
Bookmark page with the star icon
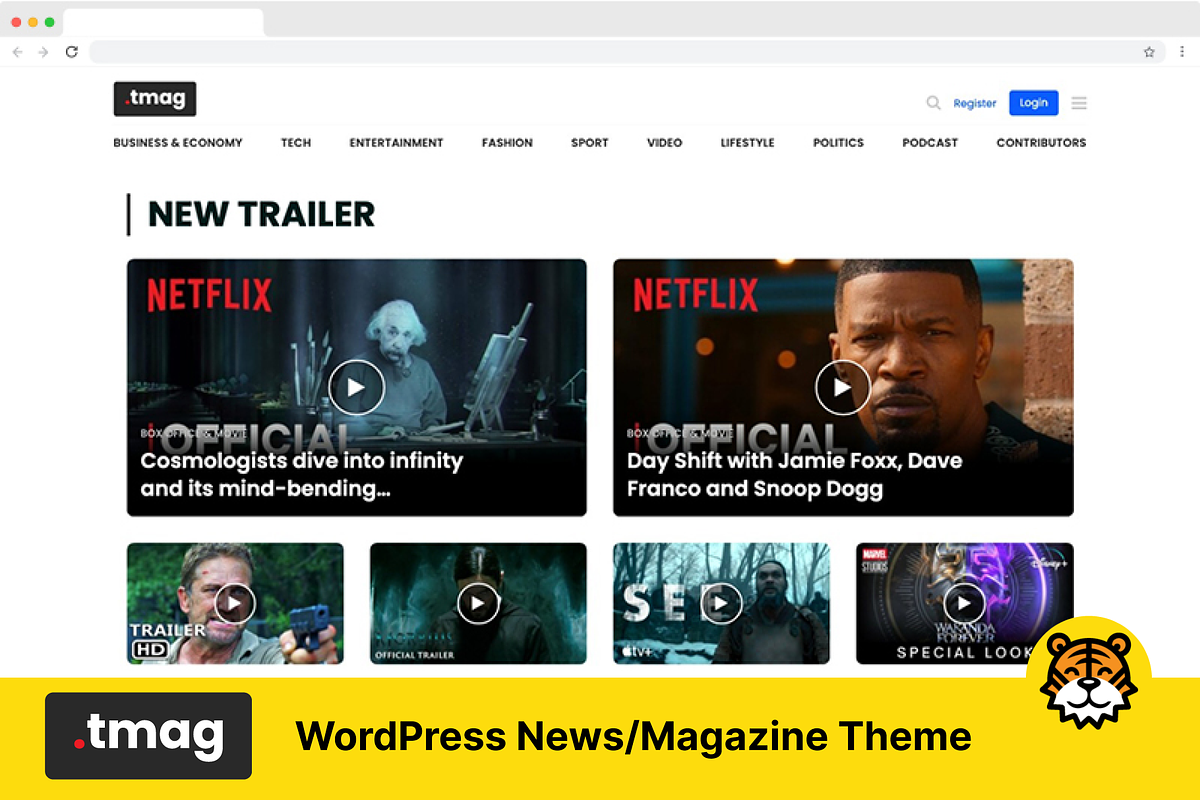click(x=1149, y=52)
